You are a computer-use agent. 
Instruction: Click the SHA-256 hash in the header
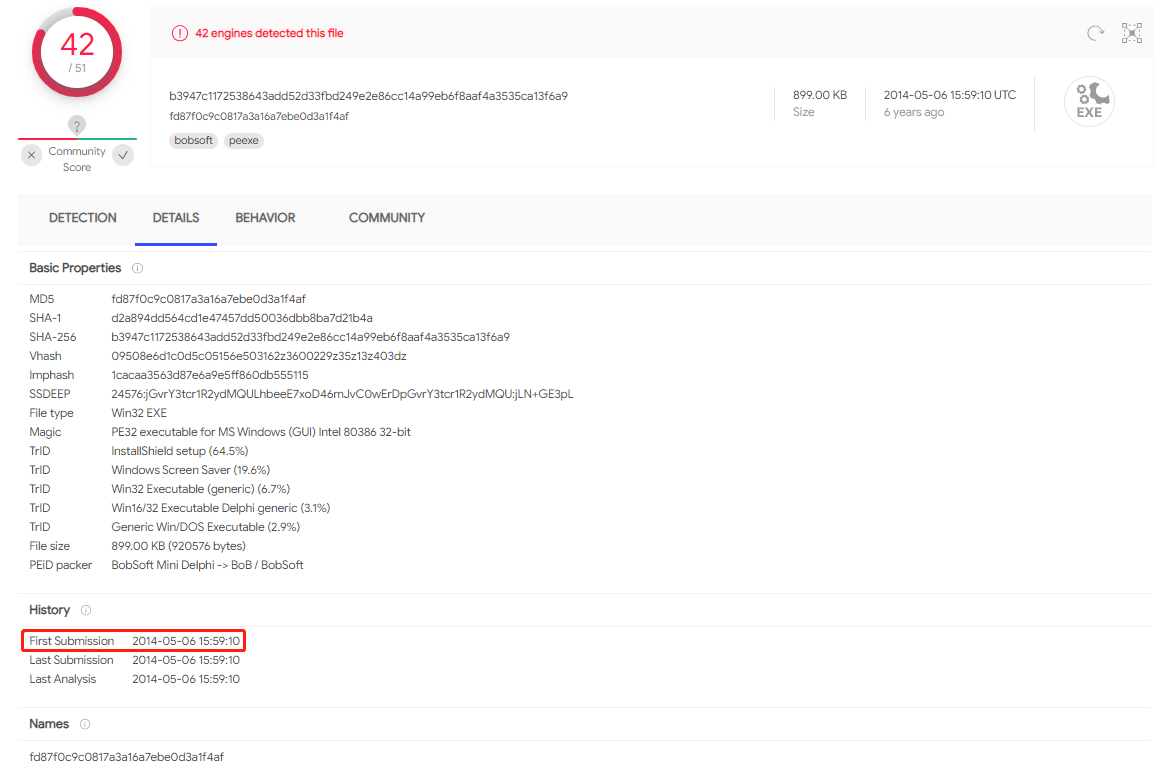click(x=368, y=96)
